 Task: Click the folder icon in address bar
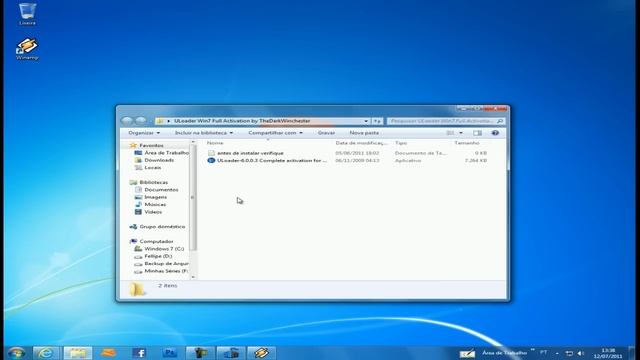pos(160,121)
